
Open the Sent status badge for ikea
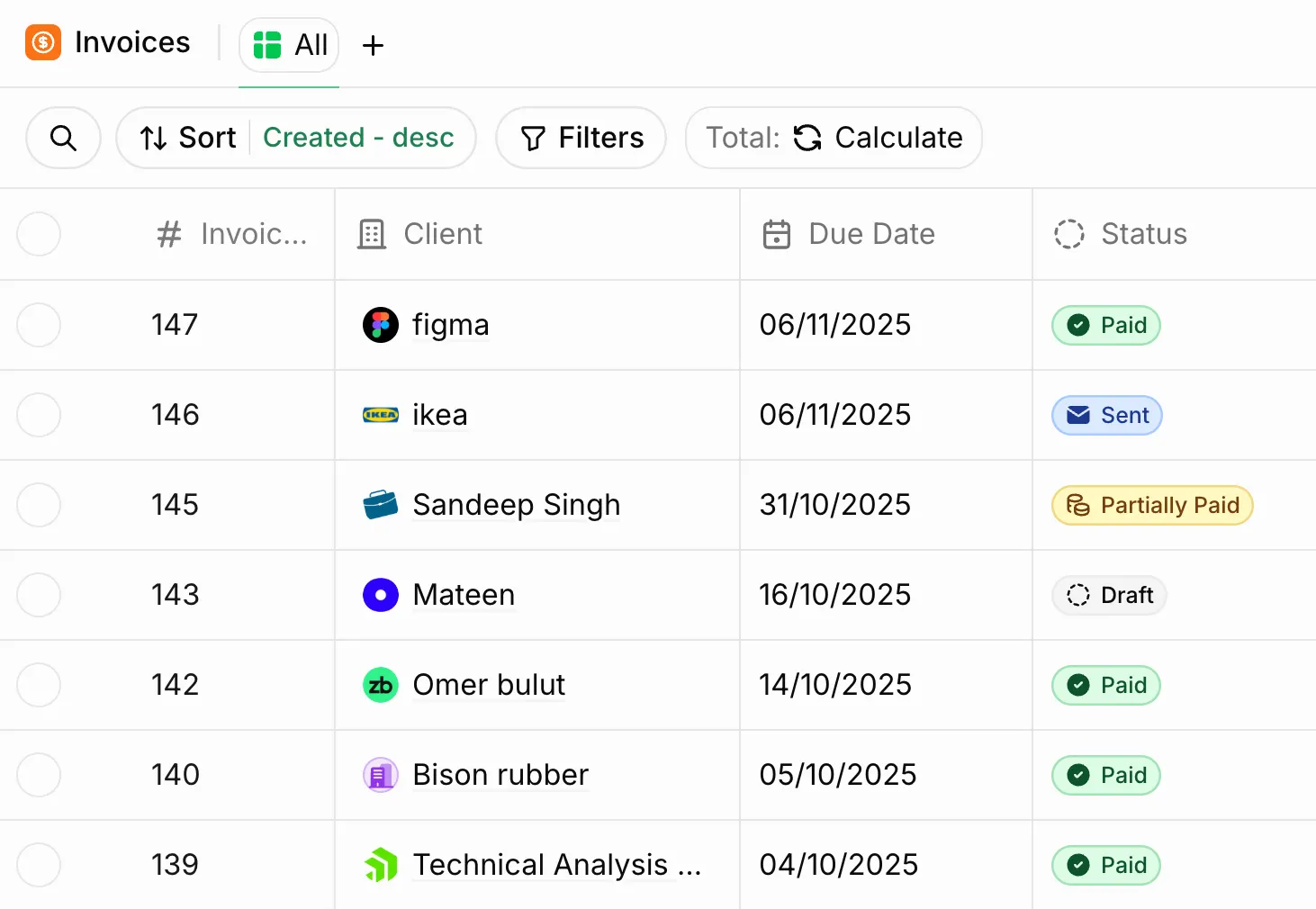pyautogui.click(x=1107, y=415)
